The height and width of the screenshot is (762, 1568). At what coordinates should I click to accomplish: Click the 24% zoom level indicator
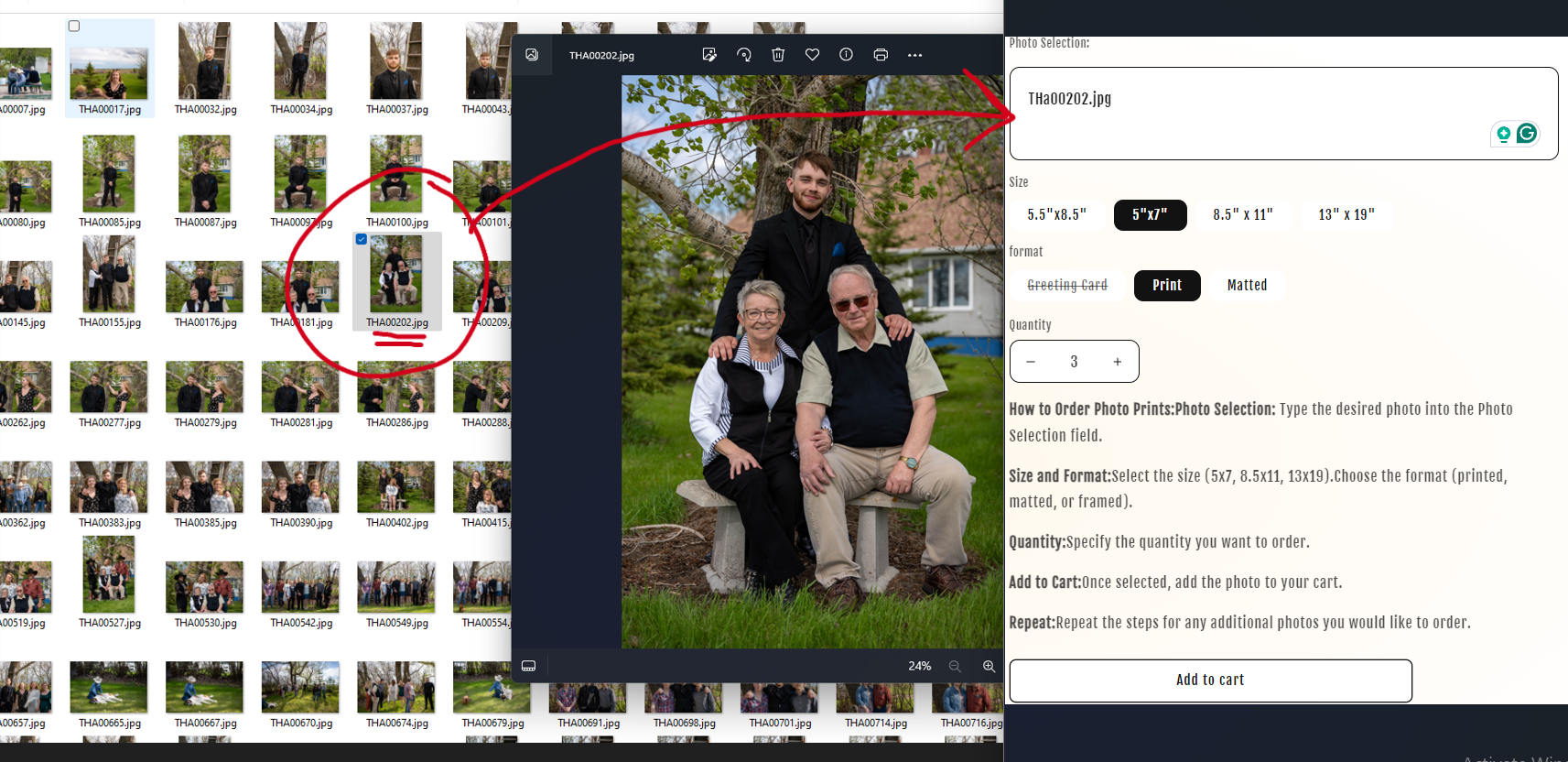tap(919, 666)
